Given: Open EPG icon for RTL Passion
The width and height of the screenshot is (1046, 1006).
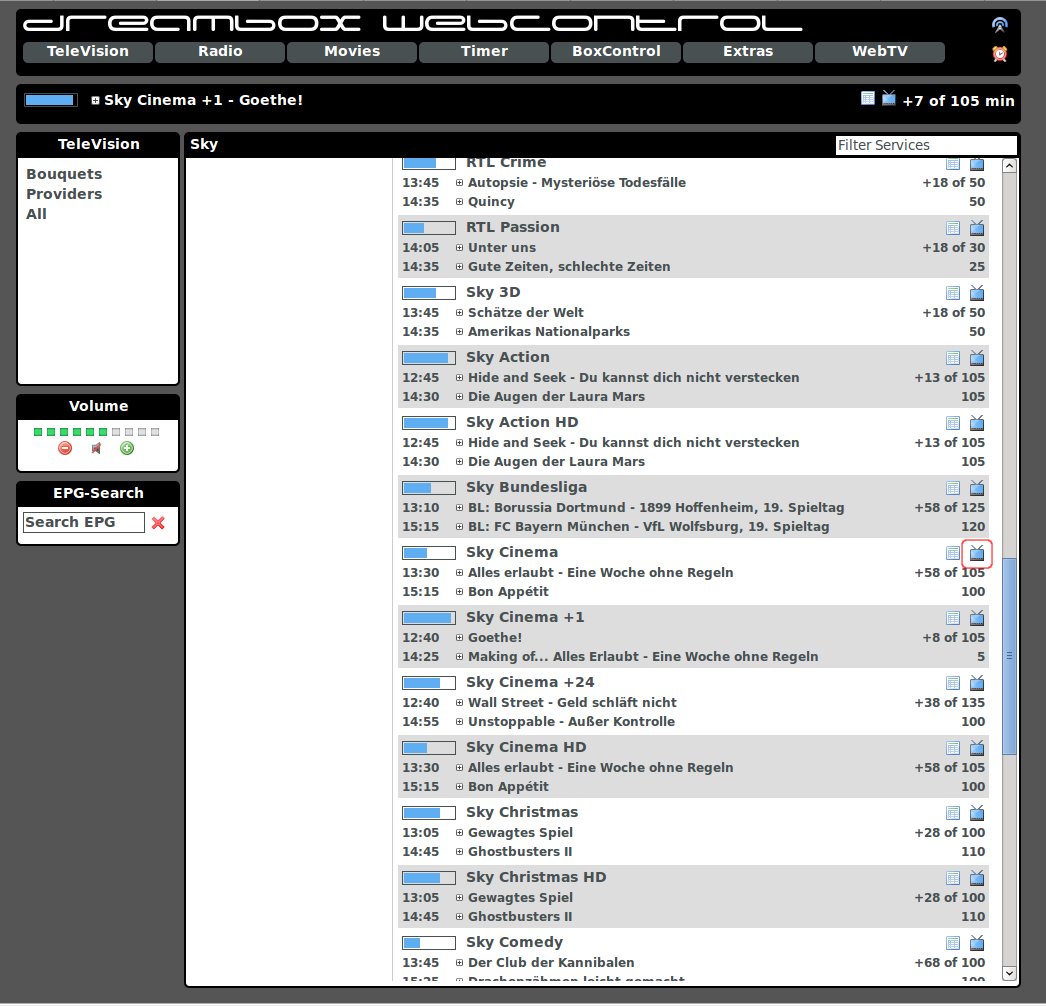Looking at the screenshot, I should tap(953, 228).
